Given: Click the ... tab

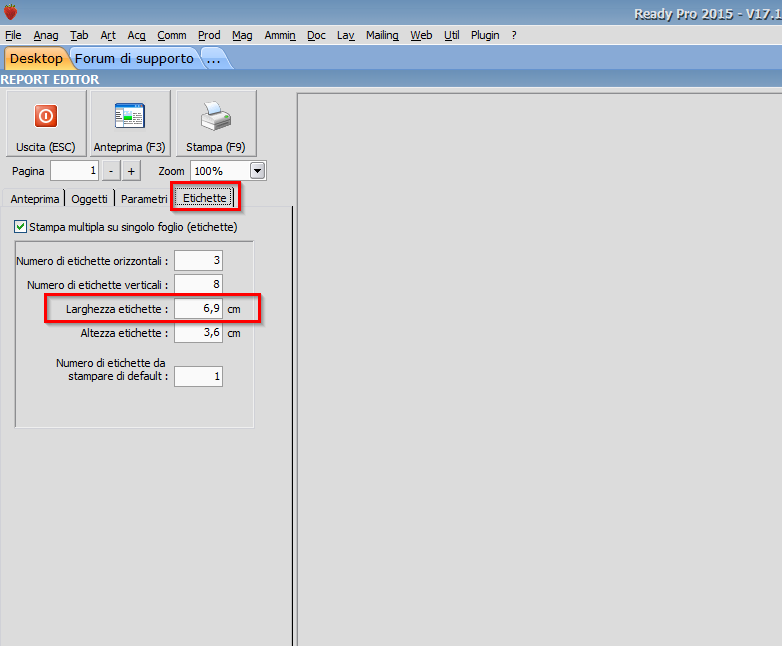Looking at the screenshot, I should point(214,58).
